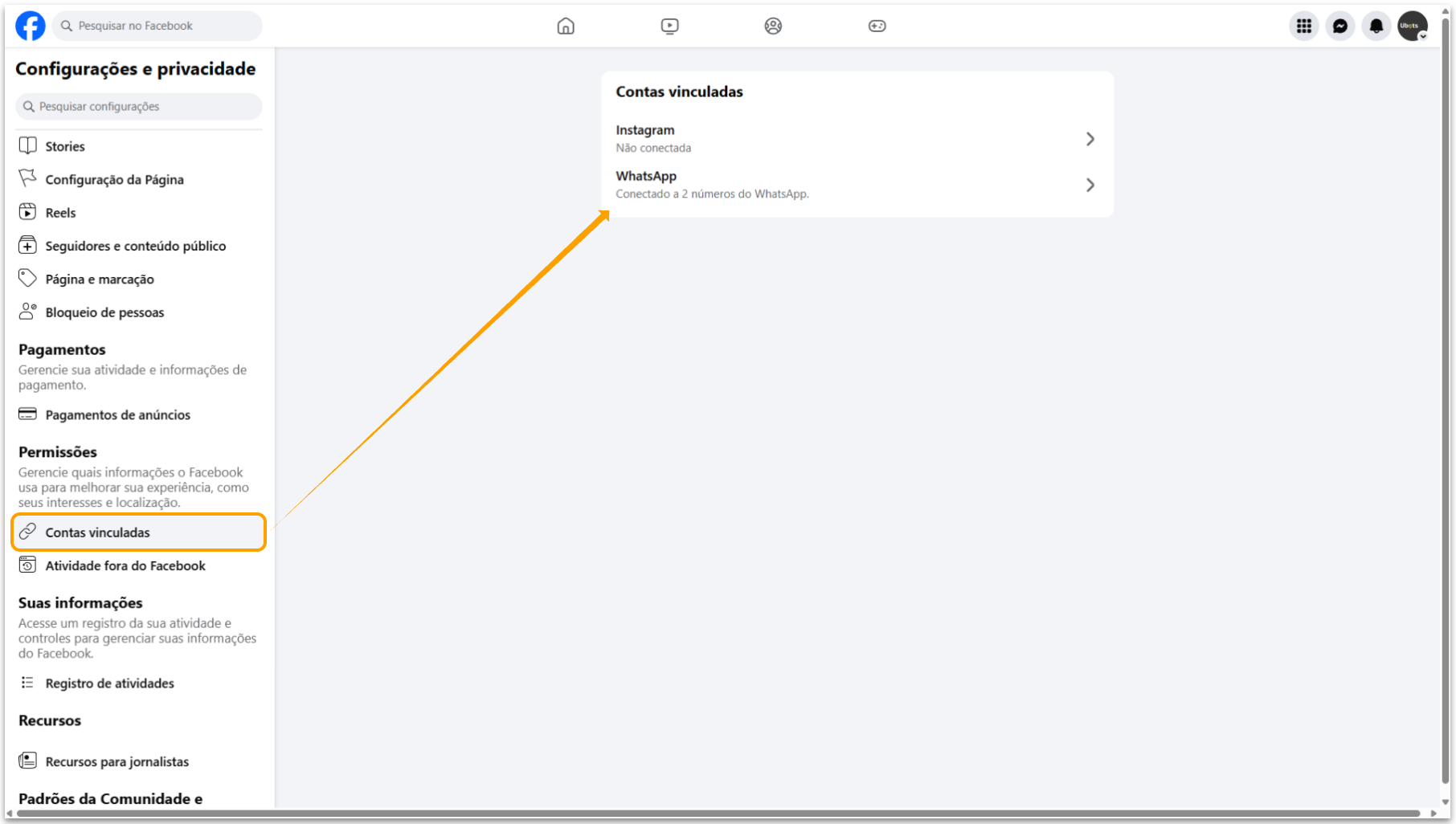Select Stories in the settings sidebar
The width and height of the screenshot is (1456, 824).
tap(139, 146)
